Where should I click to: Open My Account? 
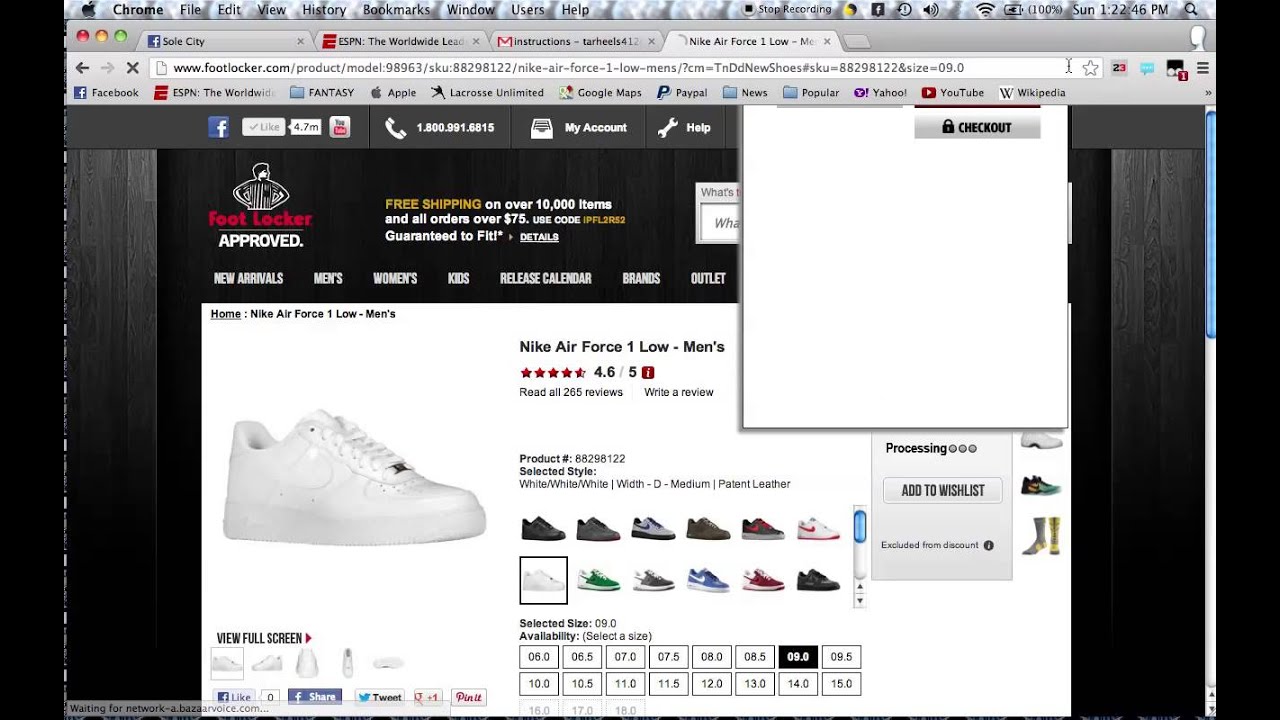coord(579,128)
